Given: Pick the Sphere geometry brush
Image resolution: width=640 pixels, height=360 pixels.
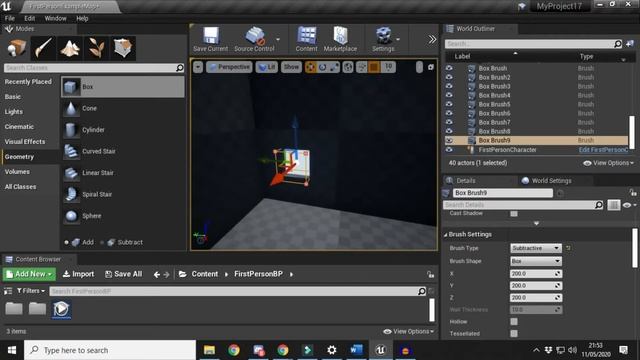Looking at the screenshot, I should point(122,216).
